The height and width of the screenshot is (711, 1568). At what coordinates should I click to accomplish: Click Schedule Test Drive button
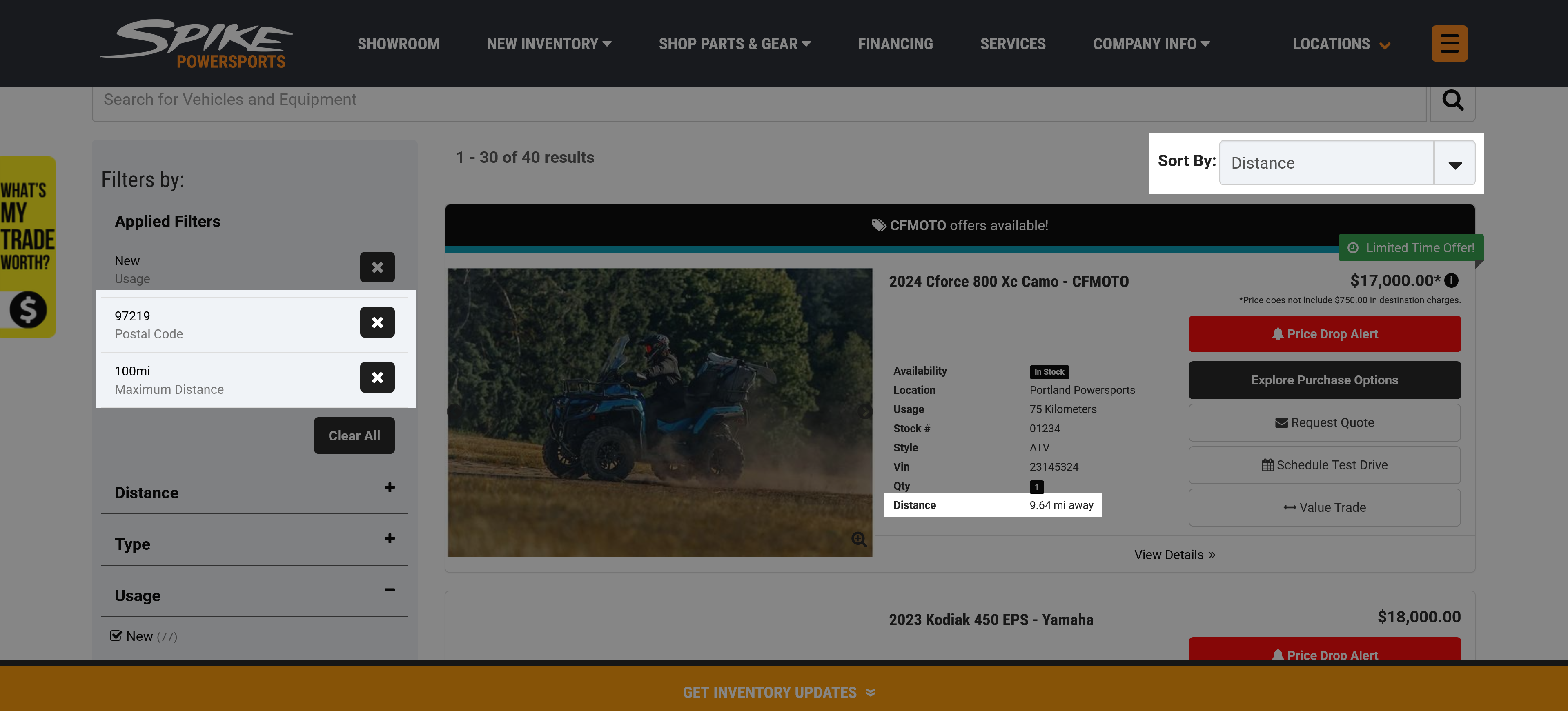(1324, 465)
